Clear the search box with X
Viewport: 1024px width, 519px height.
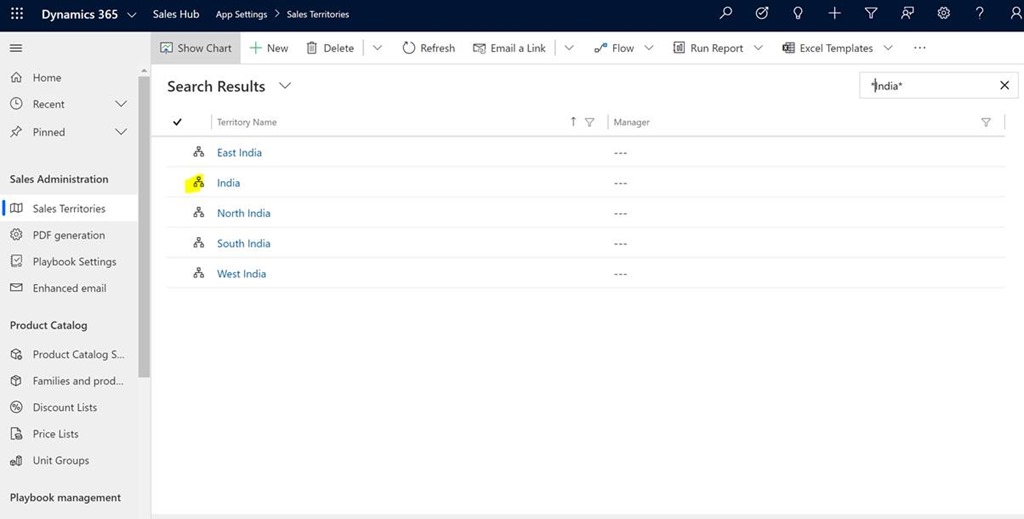[1004, 86]
